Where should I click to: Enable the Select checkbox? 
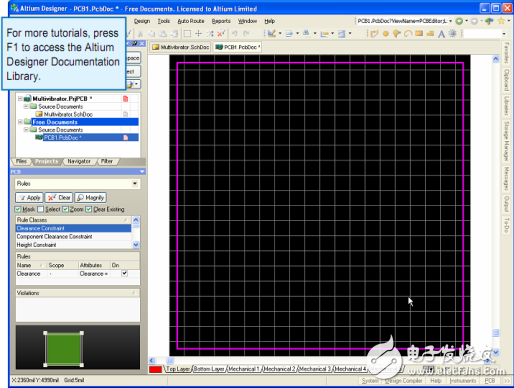point(41,209)
